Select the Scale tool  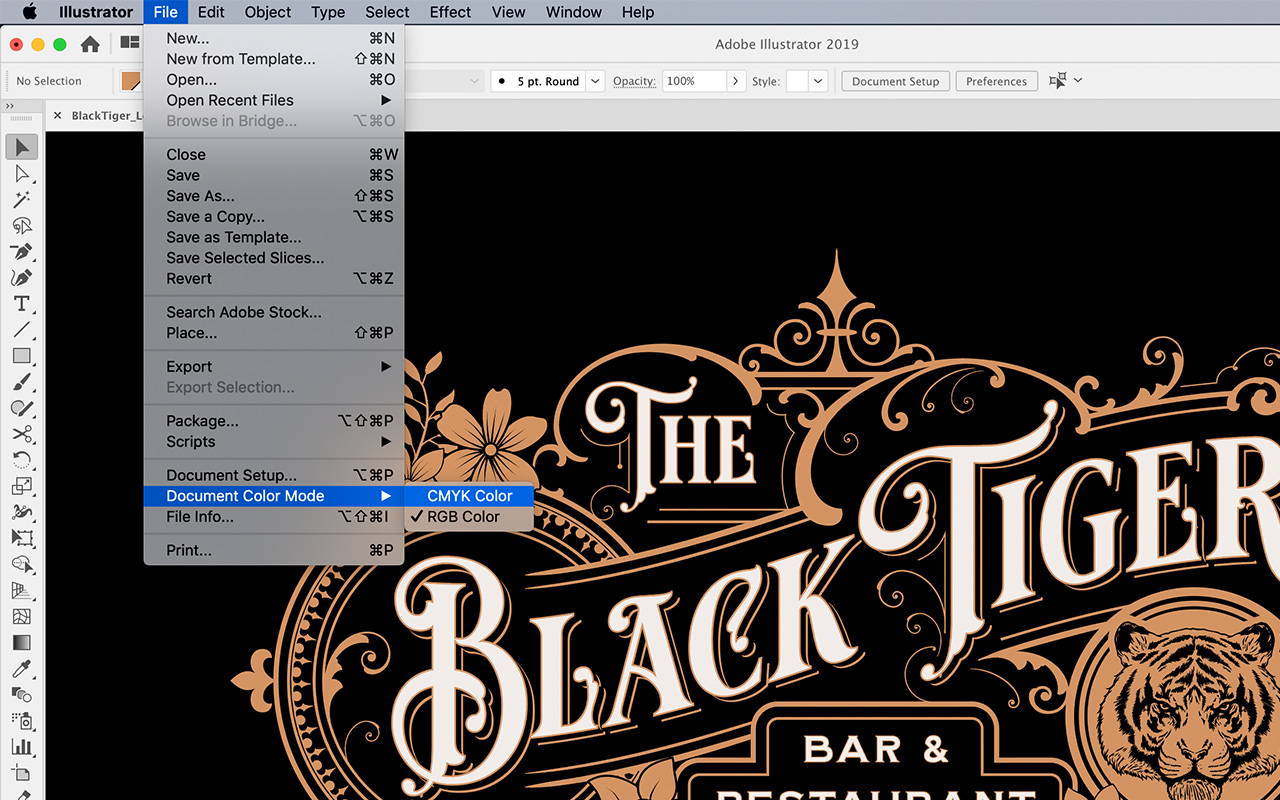tap(22, 486)
